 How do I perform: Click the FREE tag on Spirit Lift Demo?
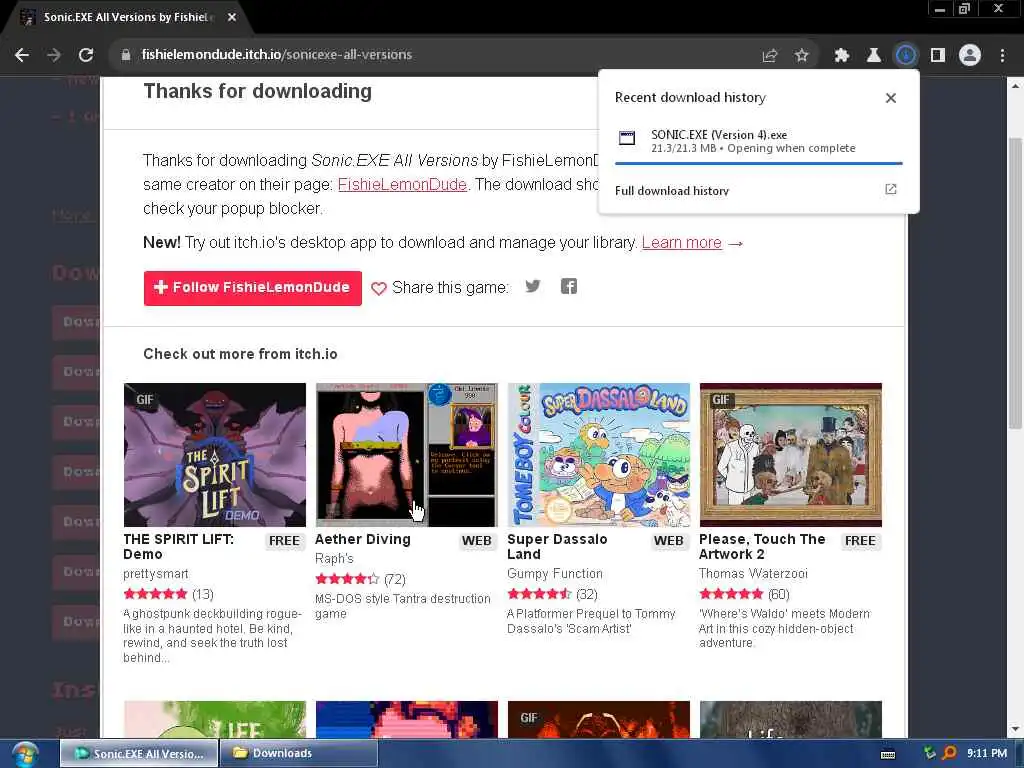(284, 541)
